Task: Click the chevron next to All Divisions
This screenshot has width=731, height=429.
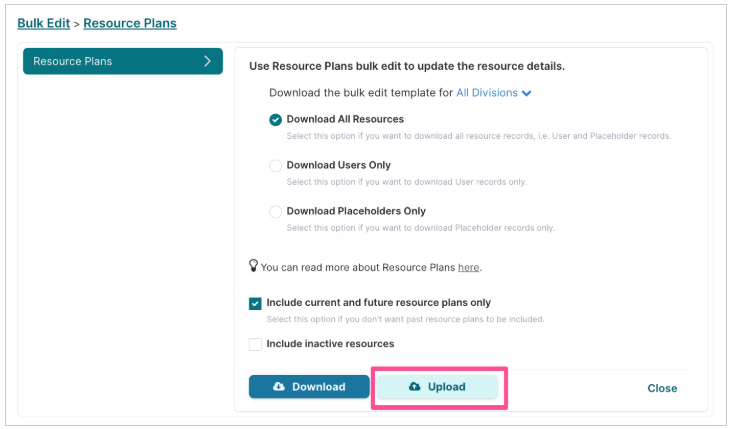Action: (527, 93)
